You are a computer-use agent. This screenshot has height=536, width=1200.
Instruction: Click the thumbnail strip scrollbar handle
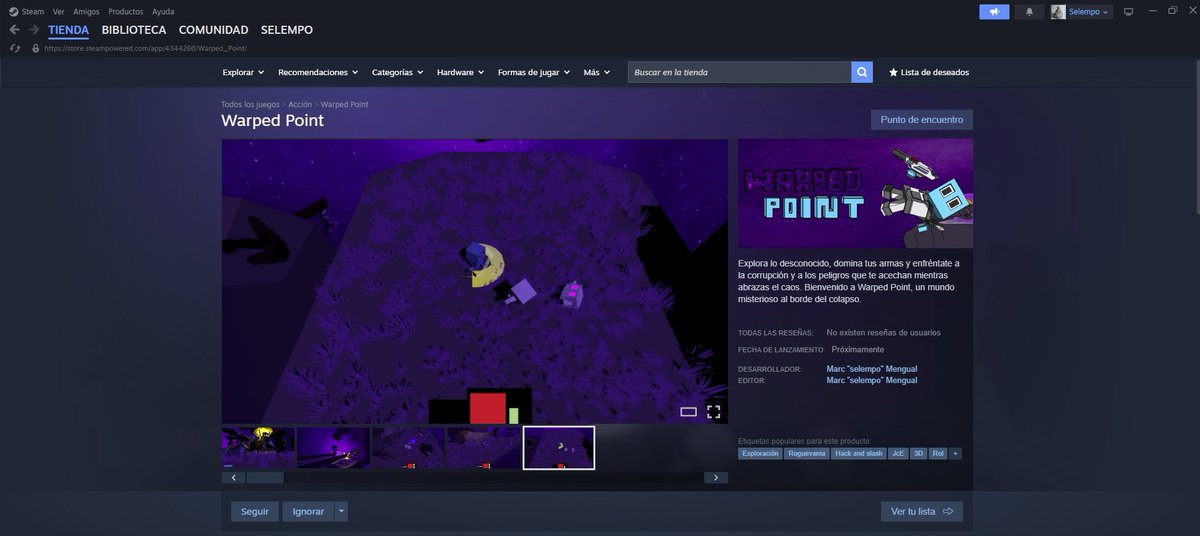click(265, 477)
